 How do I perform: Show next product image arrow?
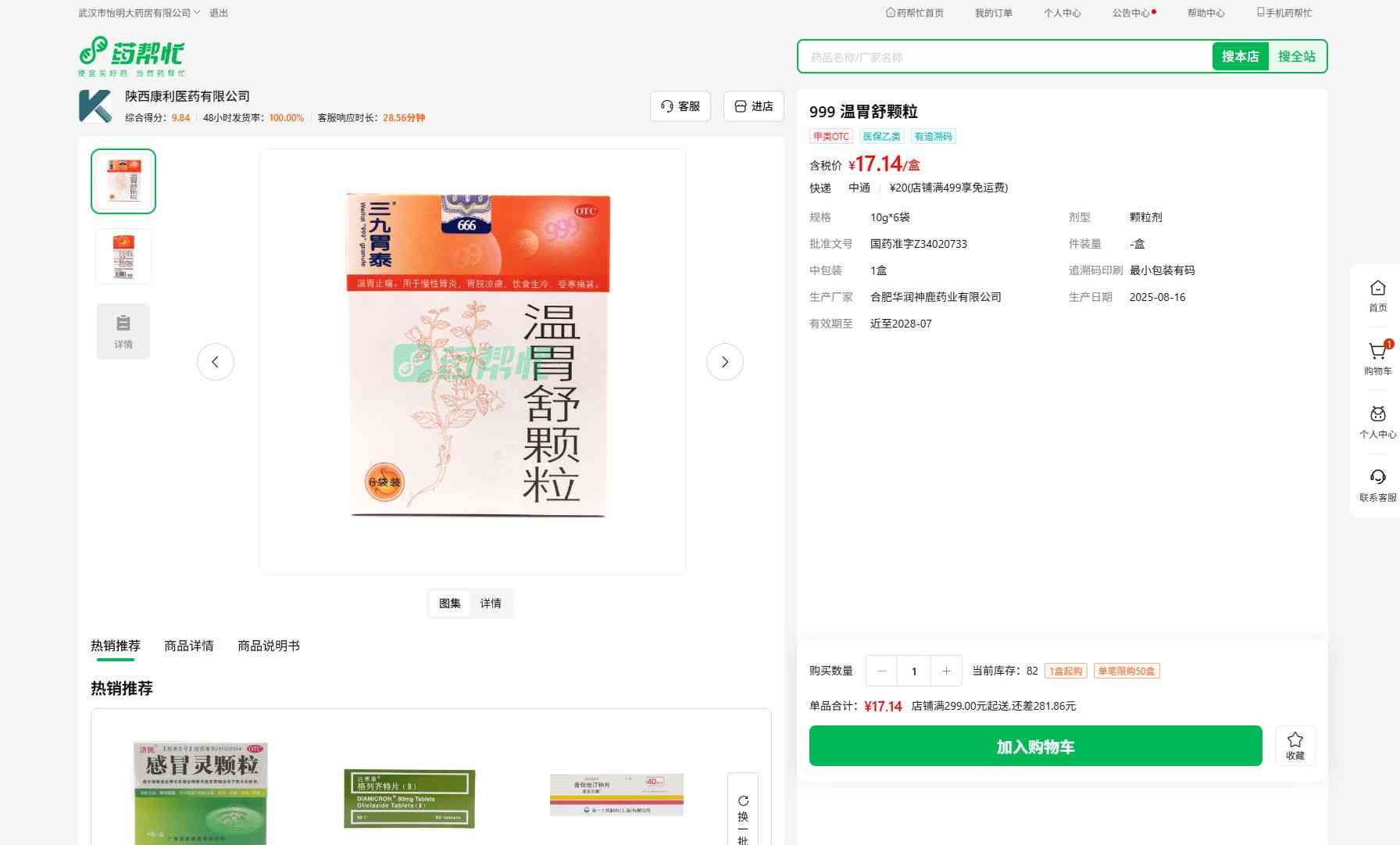[724, 362]
